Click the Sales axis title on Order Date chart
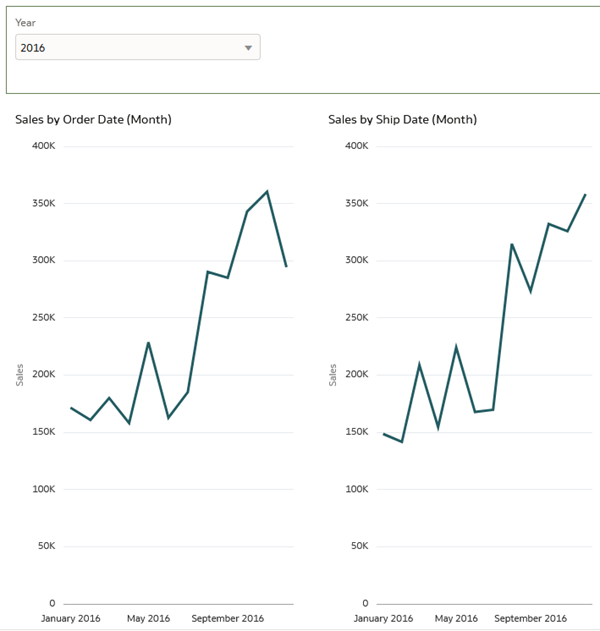This screenshot has height=631, width=600. coord(20,375)
